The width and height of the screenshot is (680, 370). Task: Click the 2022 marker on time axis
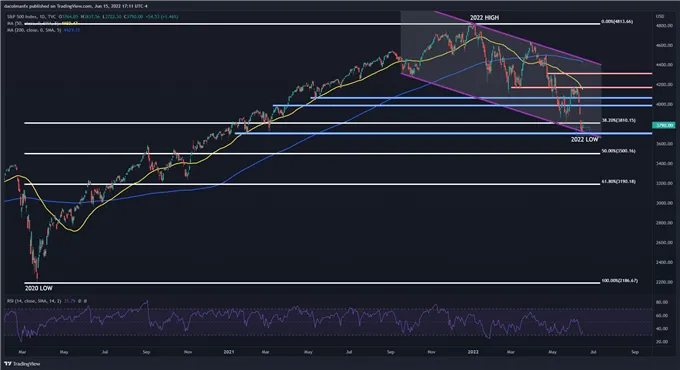tap(473, 352)
